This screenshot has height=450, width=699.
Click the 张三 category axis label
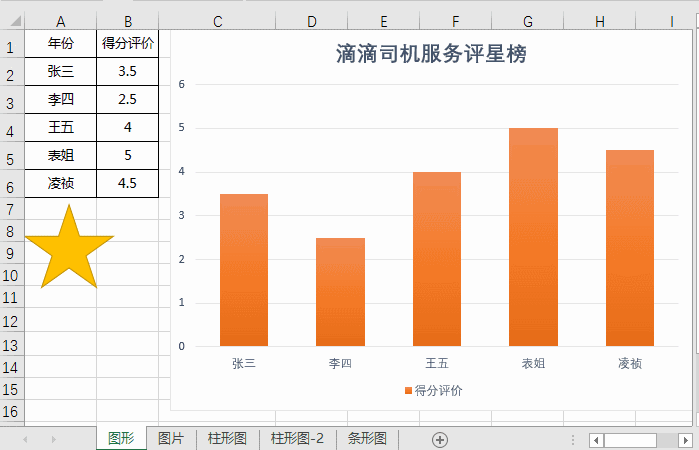click(x=244, y=363)
